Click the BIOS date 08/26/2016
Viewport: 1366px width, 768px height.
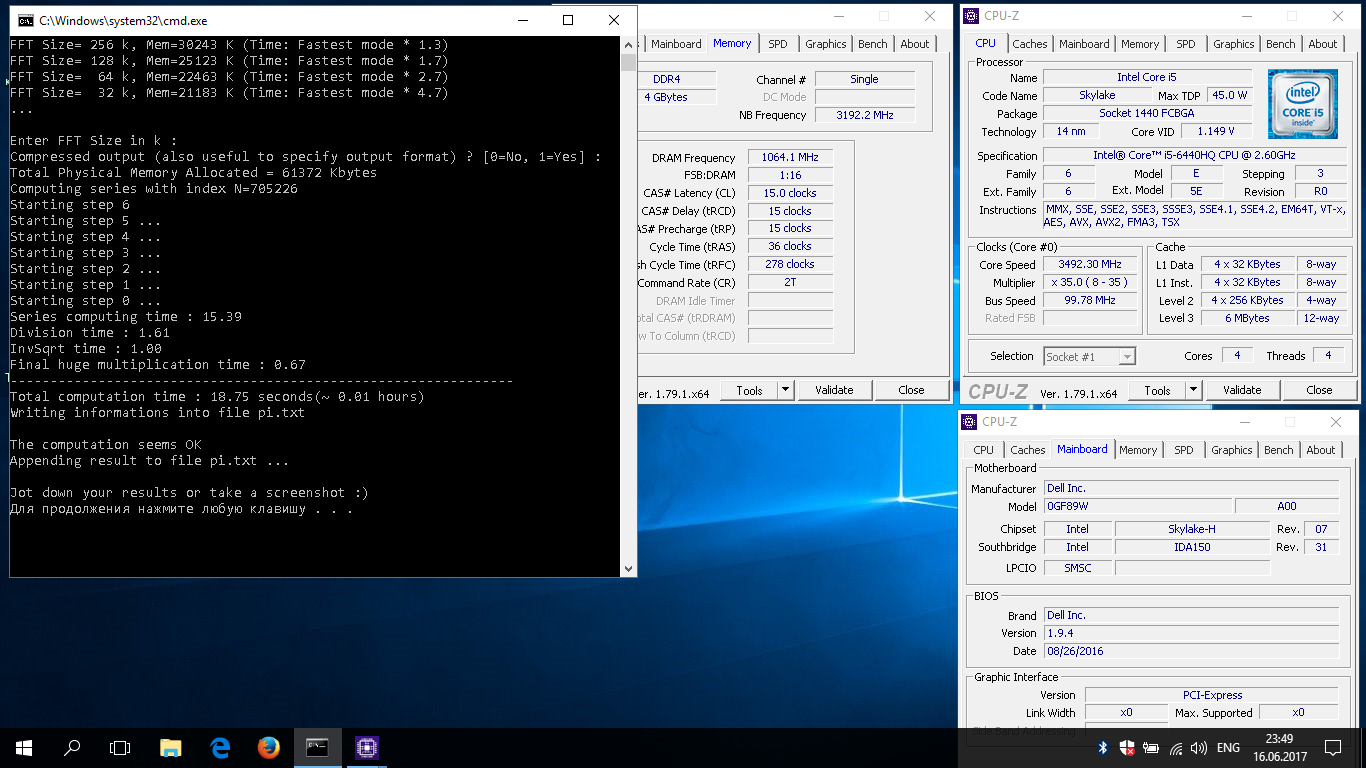(x=1191, y=651)
